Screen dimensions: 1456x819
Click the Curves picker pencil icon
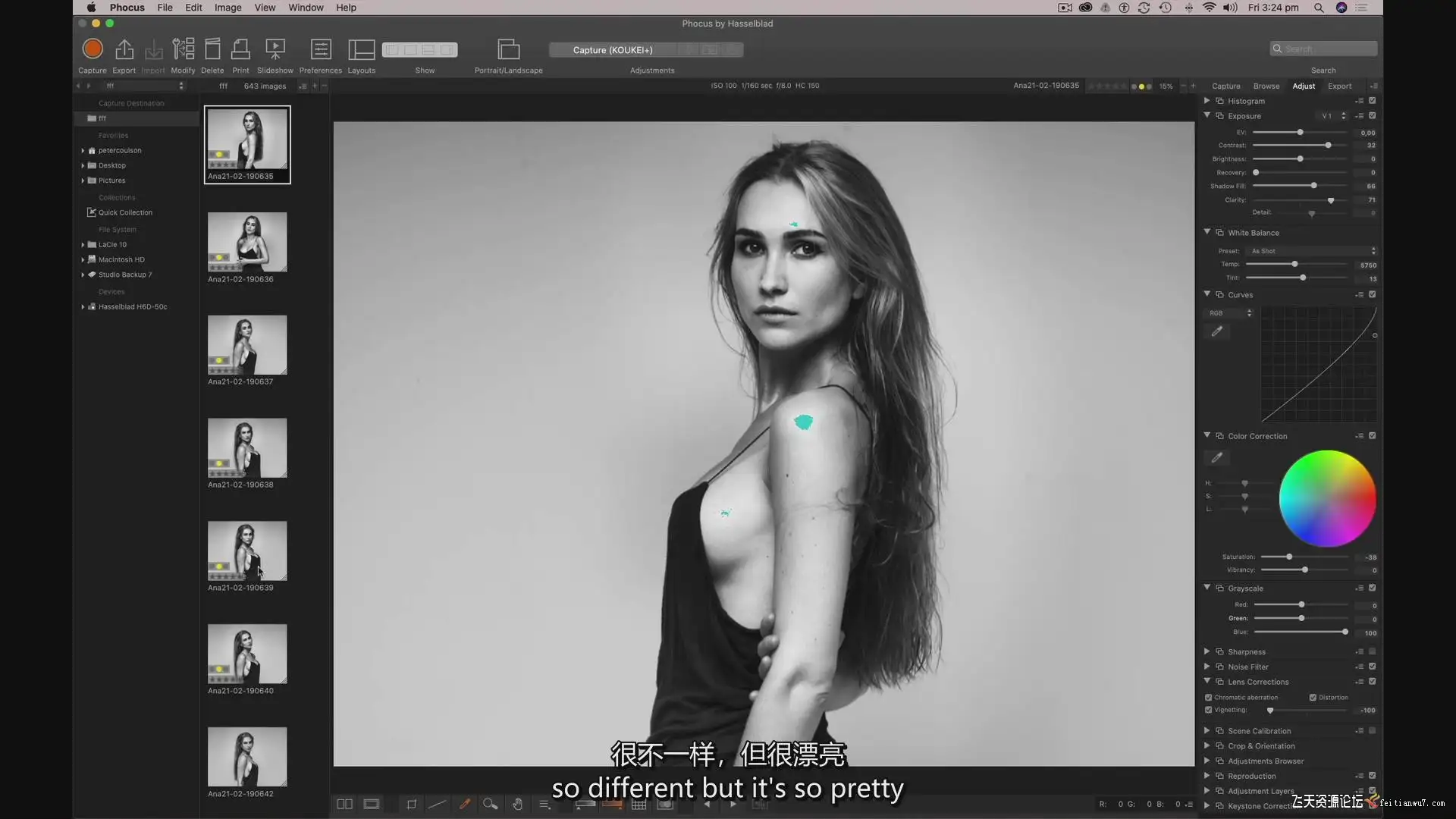(1216, 331)
